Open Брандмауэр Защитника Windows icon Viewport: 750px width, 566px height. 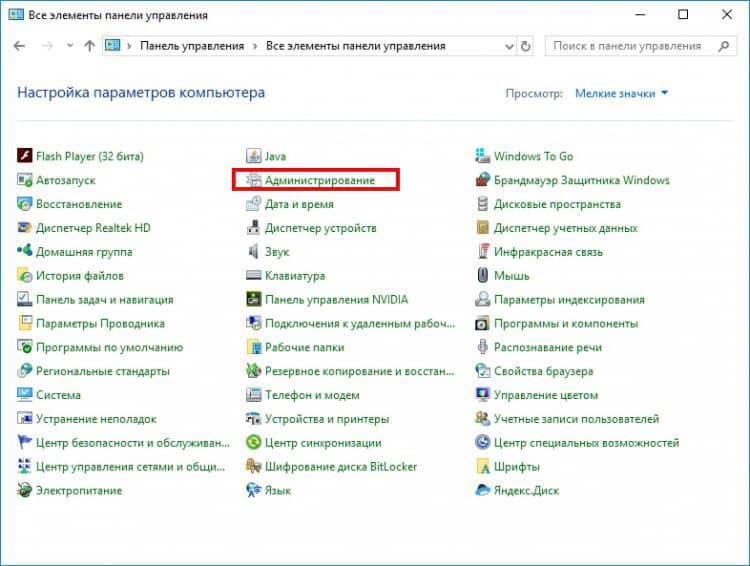pos(482,180)
